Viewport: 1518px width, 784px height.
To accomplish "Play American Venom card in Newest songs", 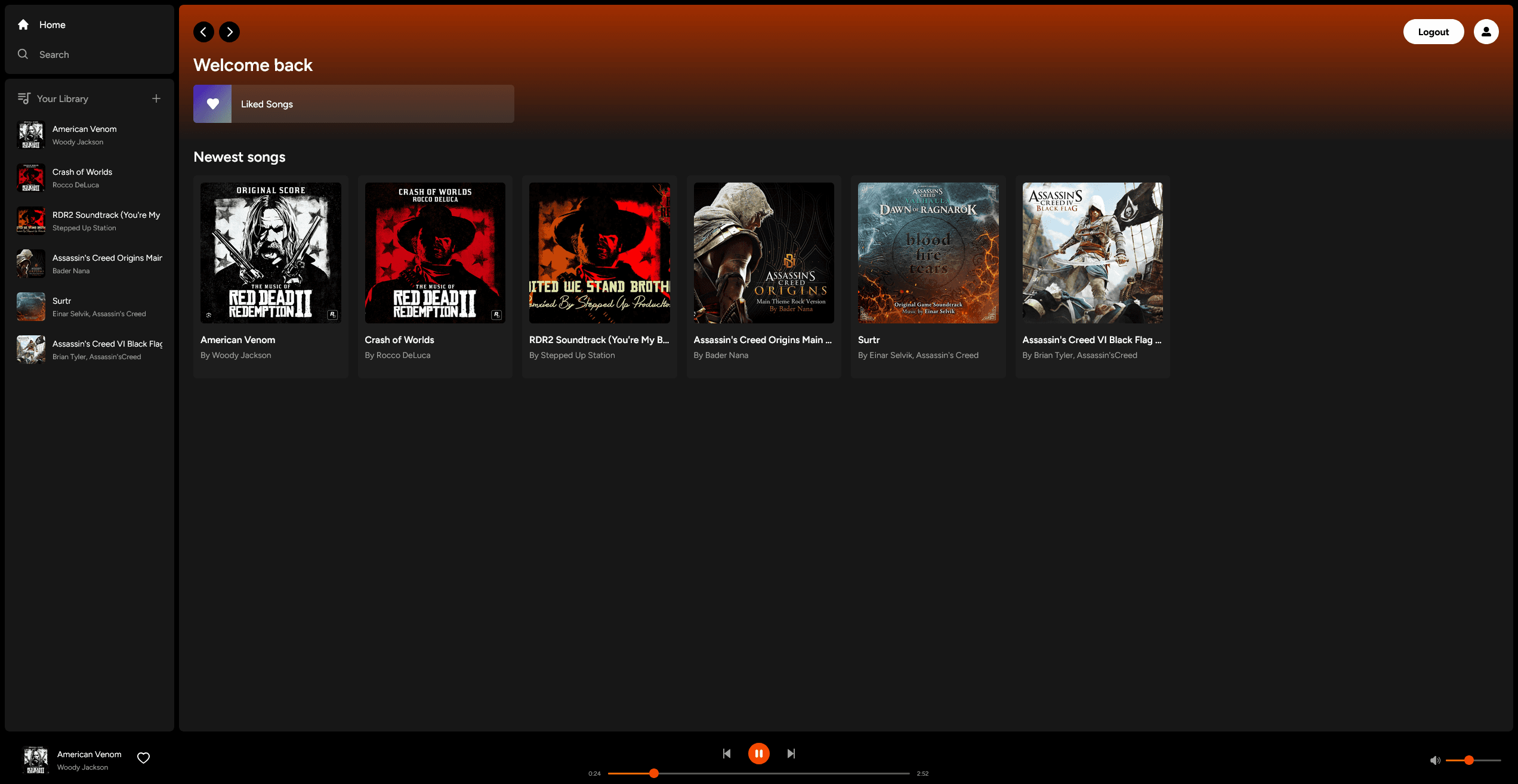I will pyautogui.click(x=270, y=276).
